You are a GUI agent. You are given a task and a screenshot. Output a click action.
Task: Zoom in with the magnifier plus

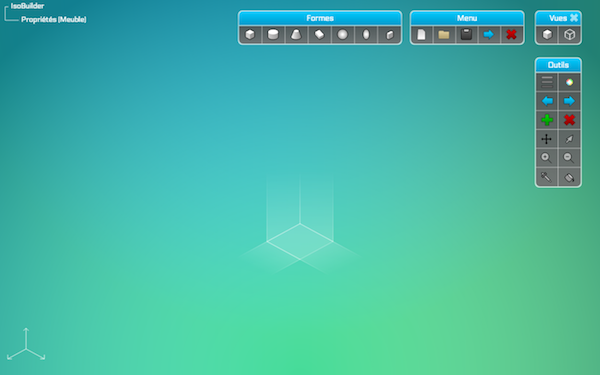coord(547,158)
